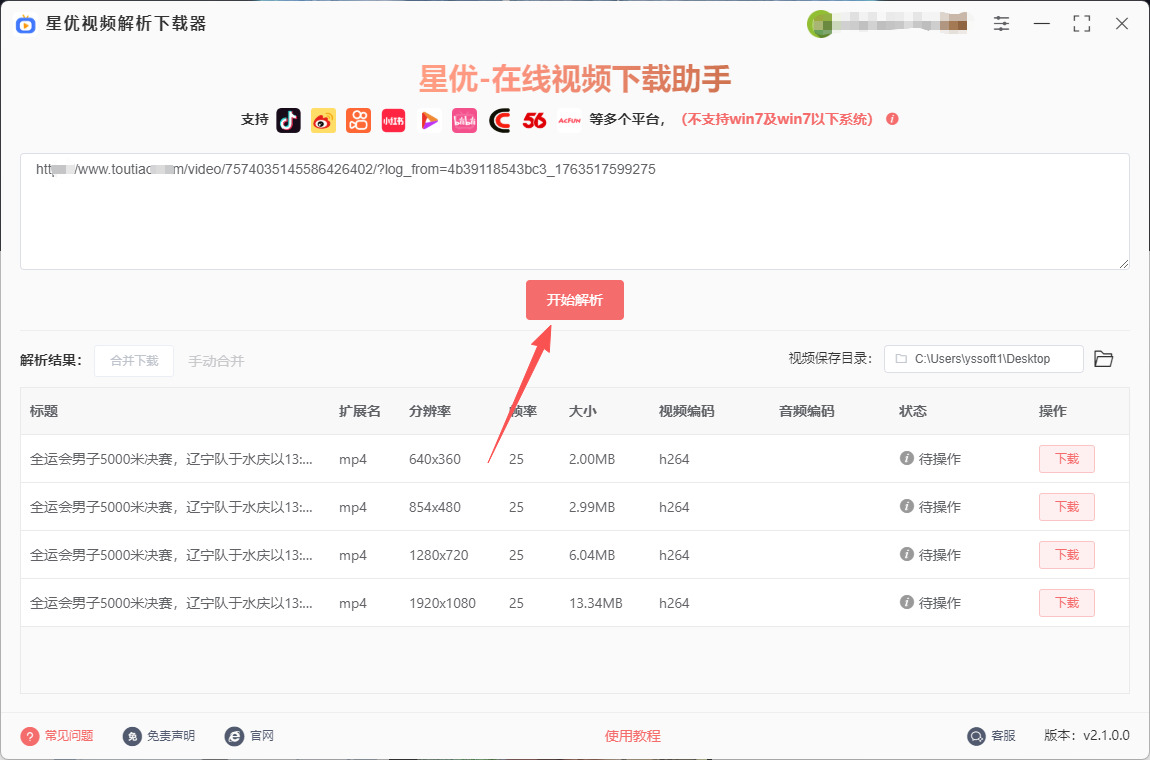Download the 640x360 video
The image size is (1150, 760).
tap(1066, 459)
